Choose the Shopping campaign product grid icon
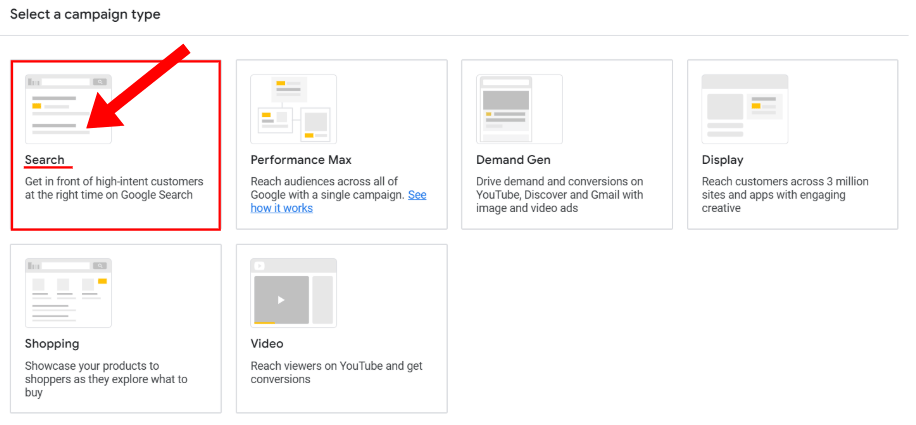Image resolution: width=916 pixels, height=425 pixels. [x=68, y=292]
